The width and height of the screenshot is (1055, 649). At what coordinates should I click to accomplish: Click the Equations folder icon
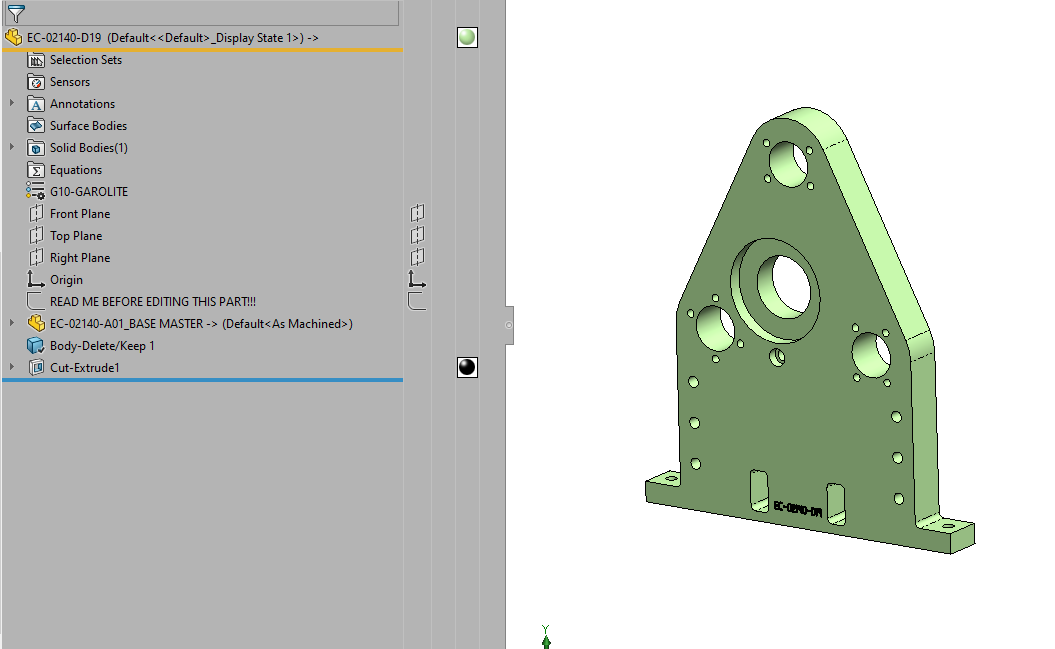[36, 170]
